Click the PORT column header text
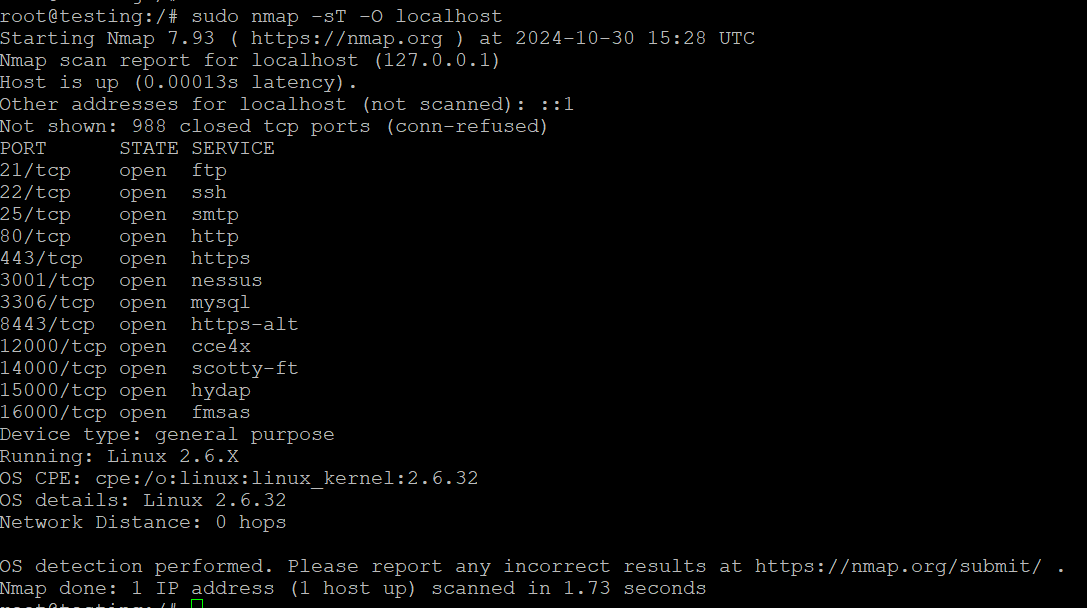 click(23, 148)
